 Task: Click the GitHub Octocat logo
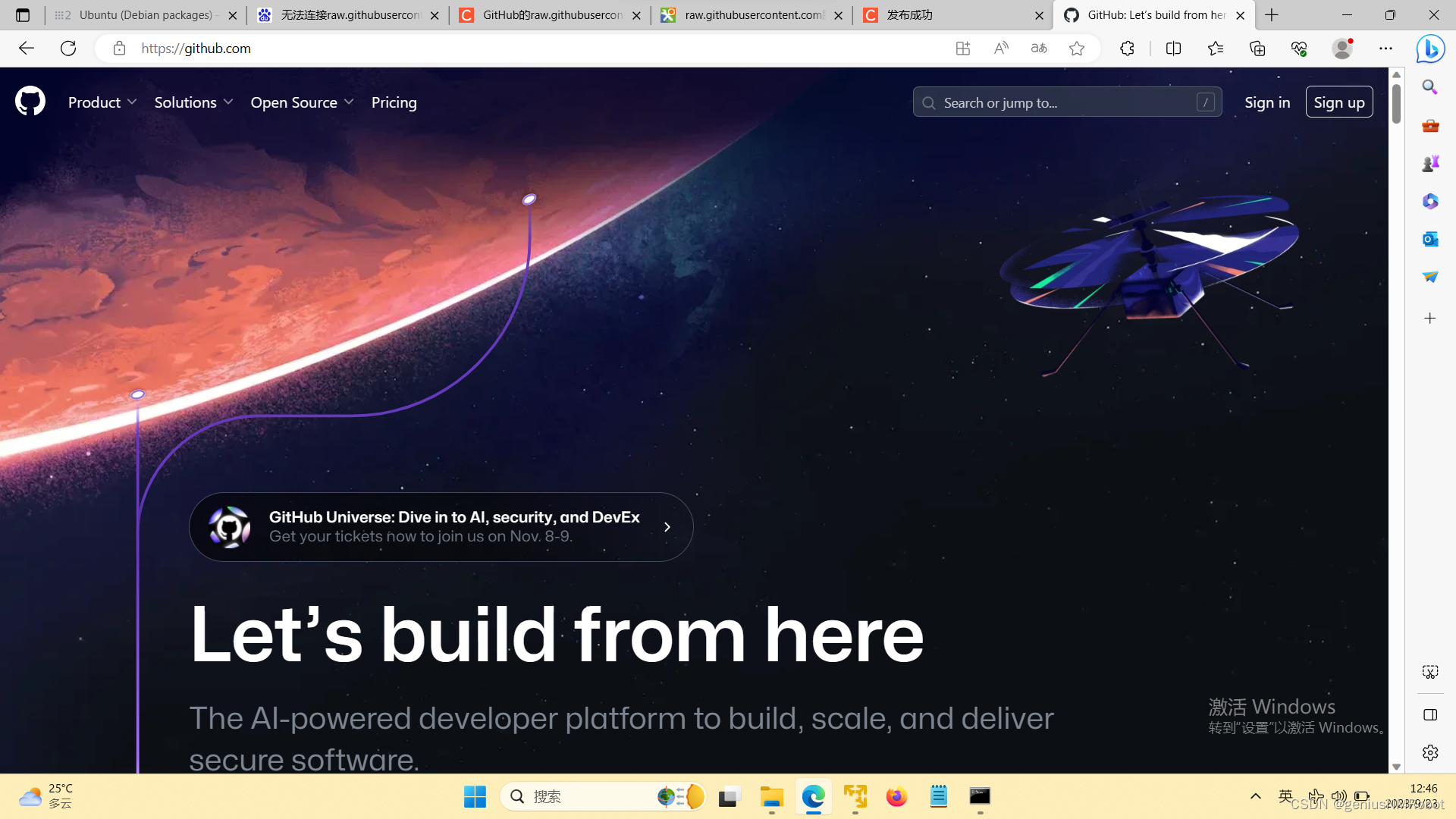click(30, 102)
